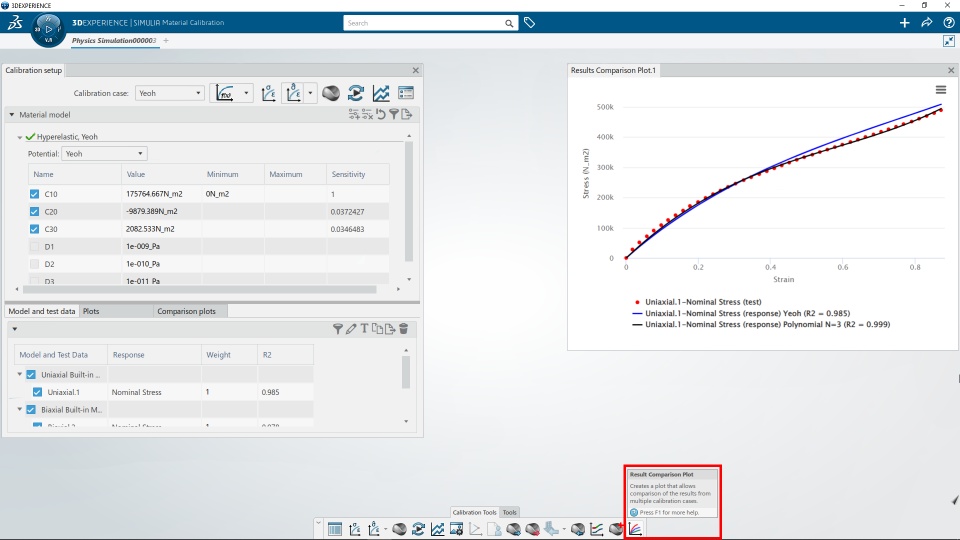Toggle the Uniaxial Built-in checkbox
Screen dimensions: 960x540
pyautogui.click(x=31, y=375)
